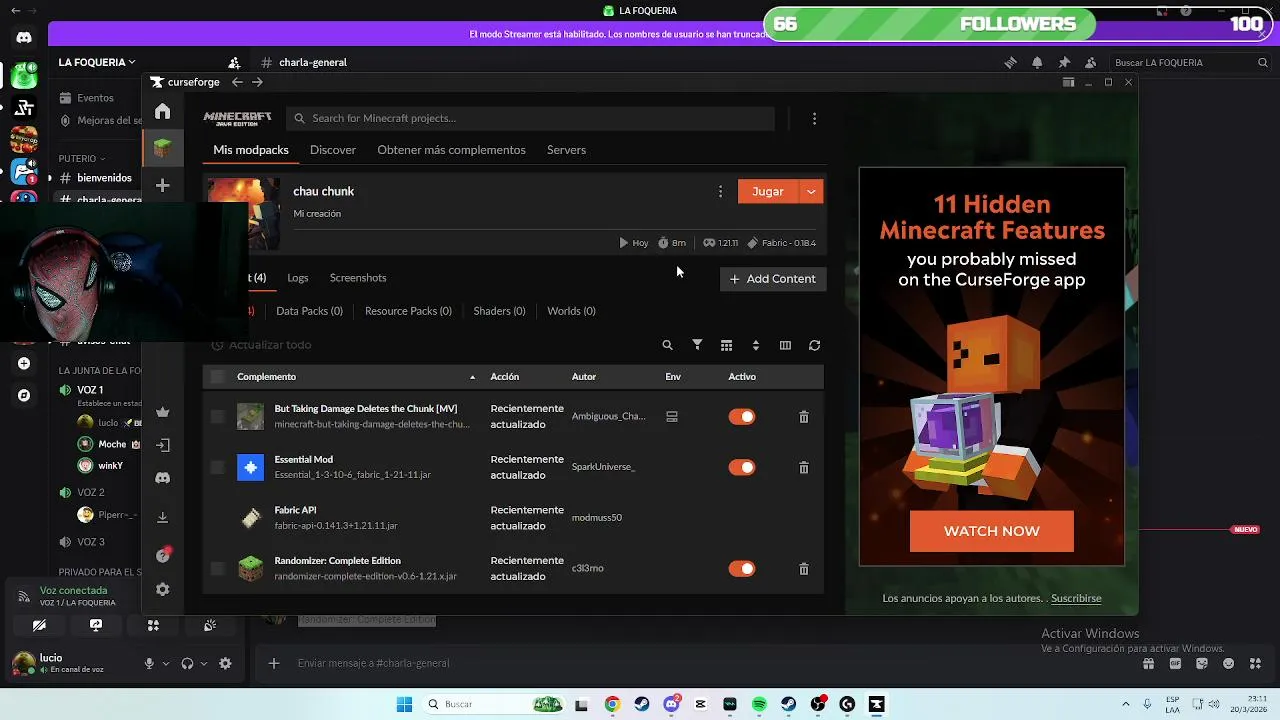This screenshot has height=720, width=1280.
Task: Switch to the Logs tab
Action: (x=298, y=278)
